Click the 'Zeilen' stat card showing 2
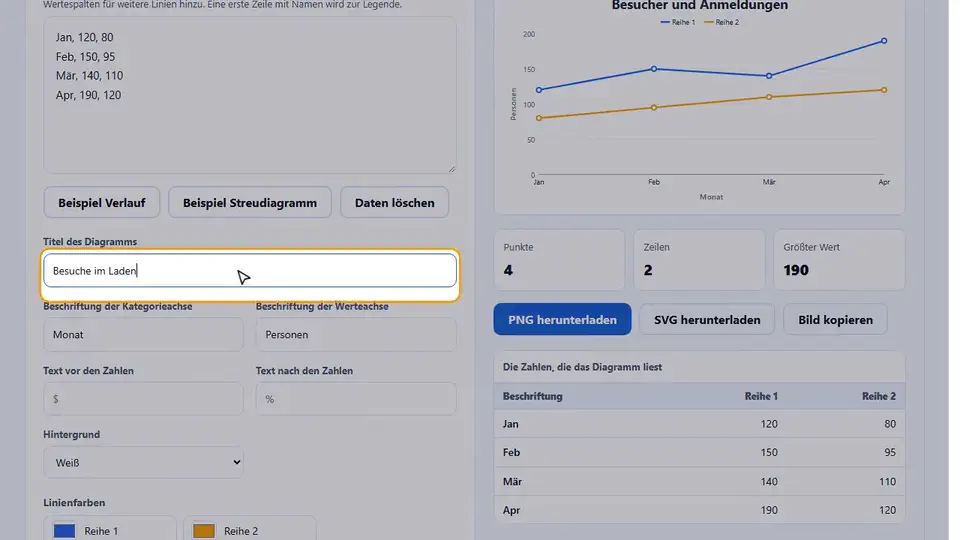This screenshot has width=960, height=540. [699, 260]
